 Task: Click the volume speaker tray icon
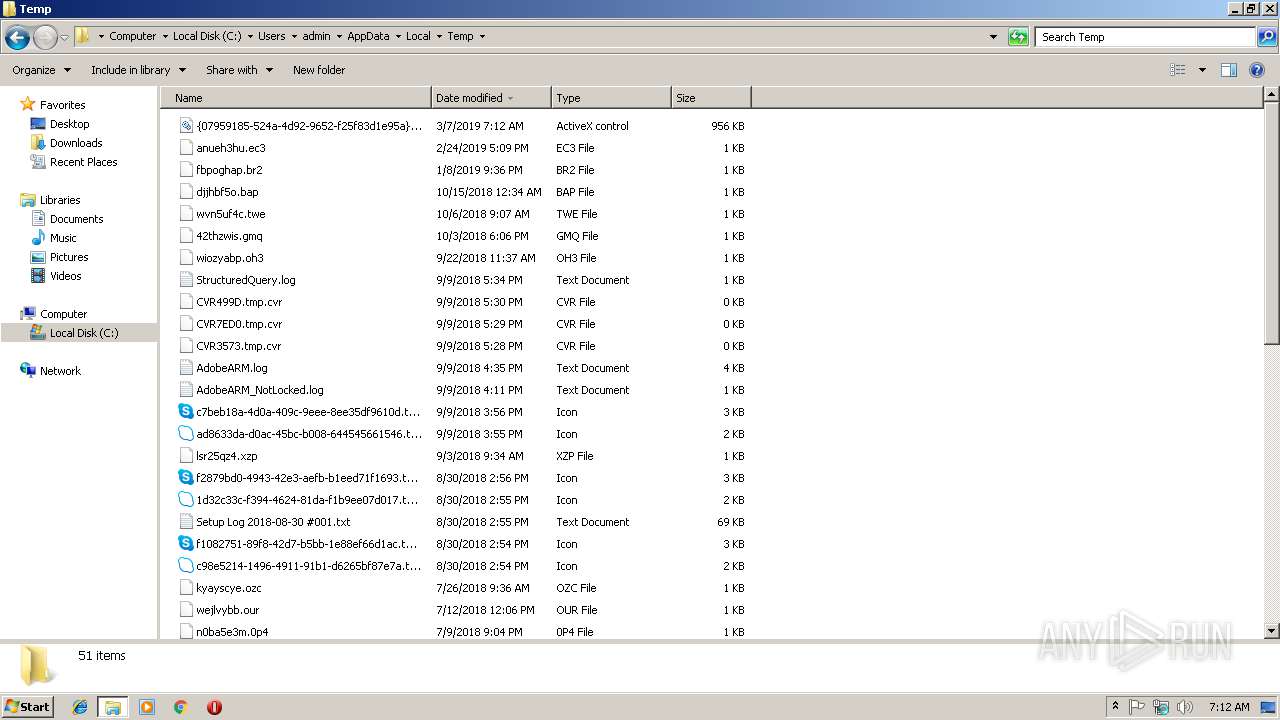click(x=1185, y=707)
